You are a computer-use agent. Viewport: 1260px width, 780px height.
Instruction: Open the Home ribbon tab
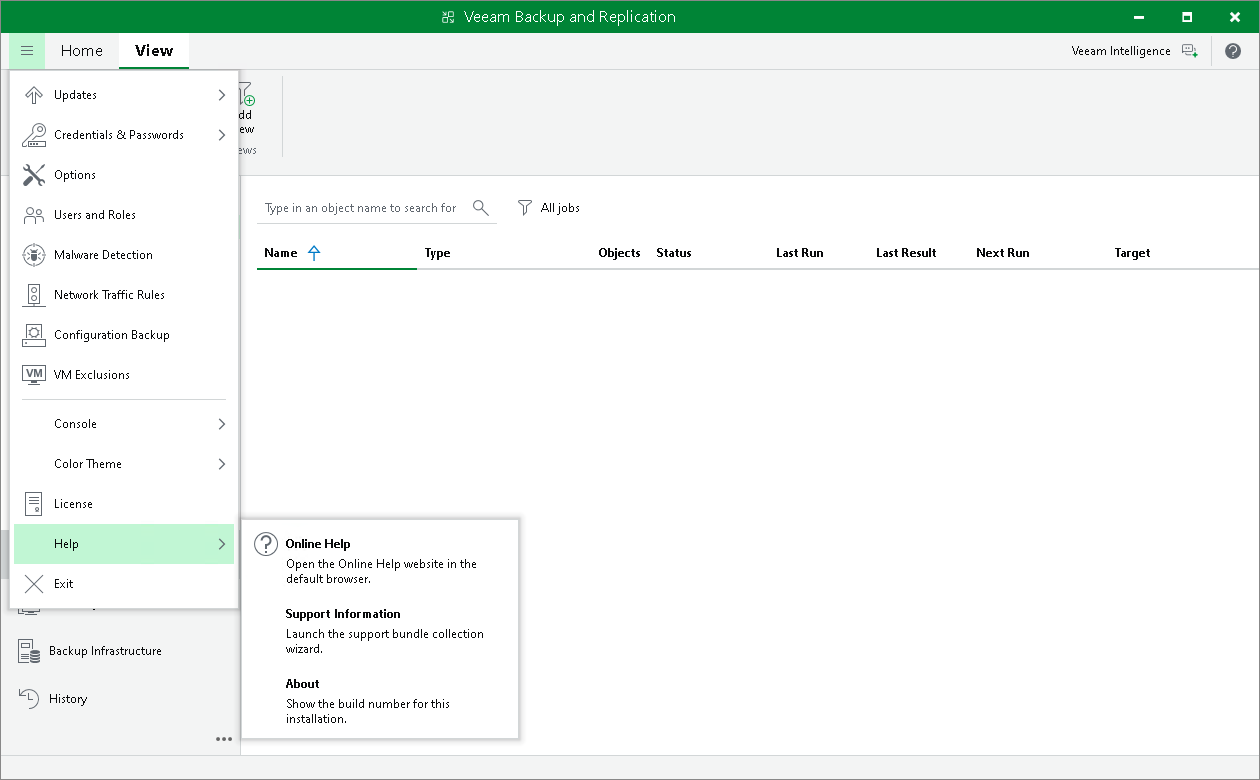pyautogui.click(x=82, y=51)
